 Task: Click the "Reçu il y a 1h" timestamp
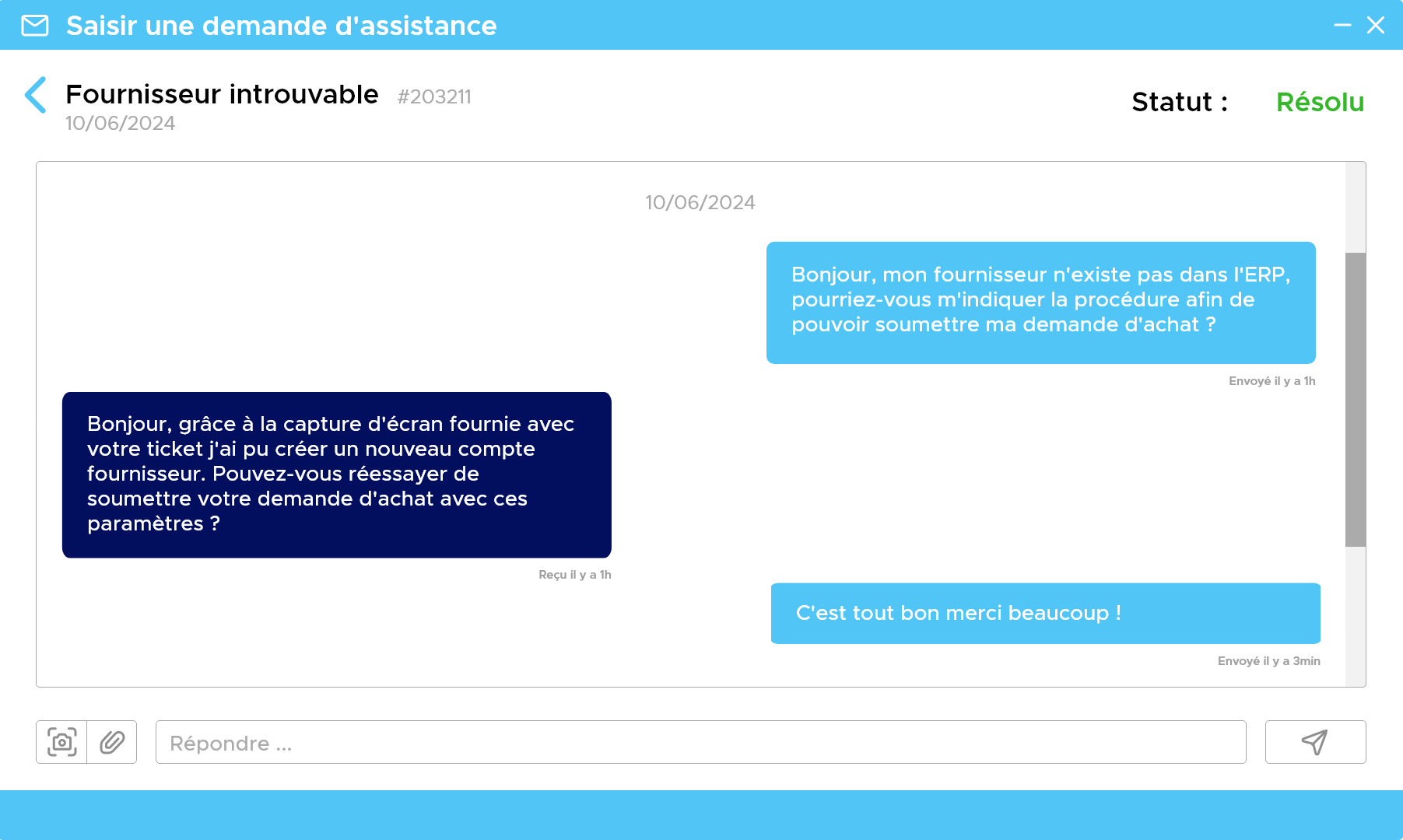tap(574, 575)
